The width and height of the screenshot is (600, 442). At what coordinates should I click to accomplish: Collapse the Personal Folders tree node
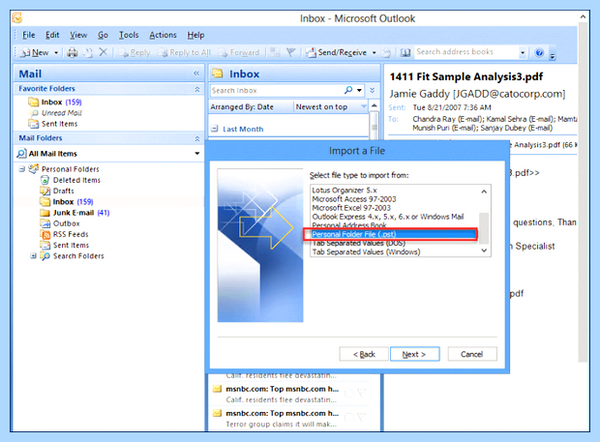click(x=22, y=169)
